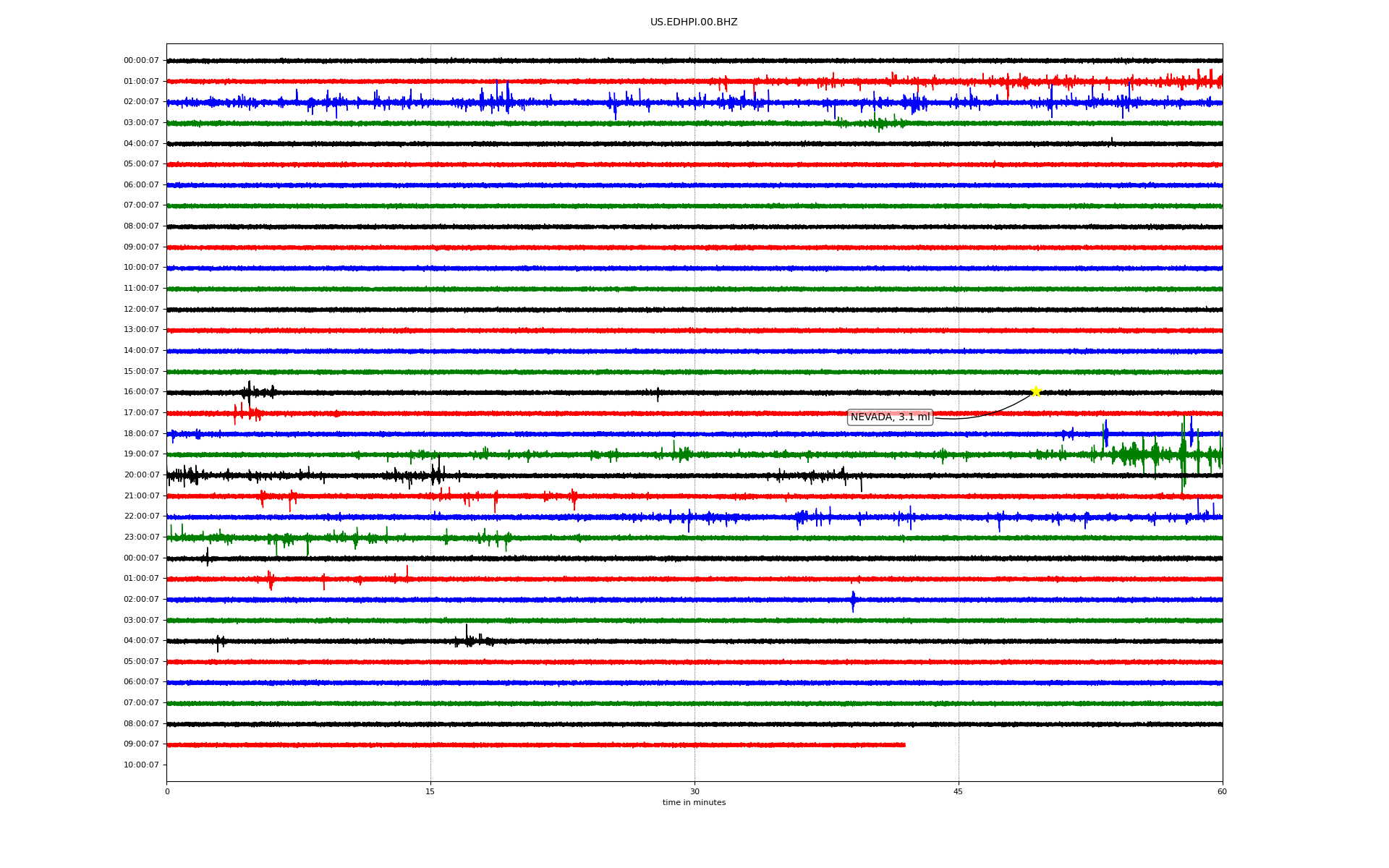Click the 09:00:07 label near bottom
The height and width of the screenshot is (868, 1389).
[141, 744]
